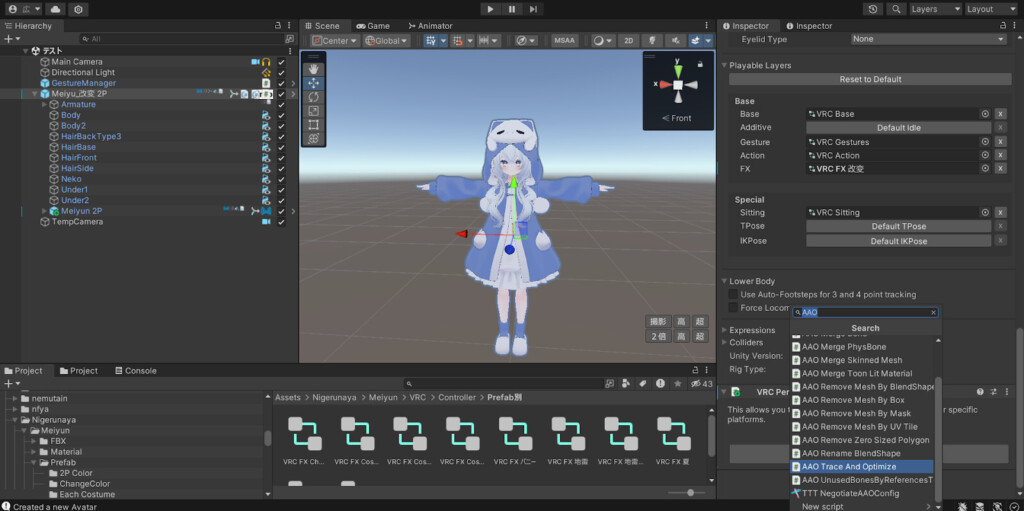Select the Rotate tool

coord(313,97)
